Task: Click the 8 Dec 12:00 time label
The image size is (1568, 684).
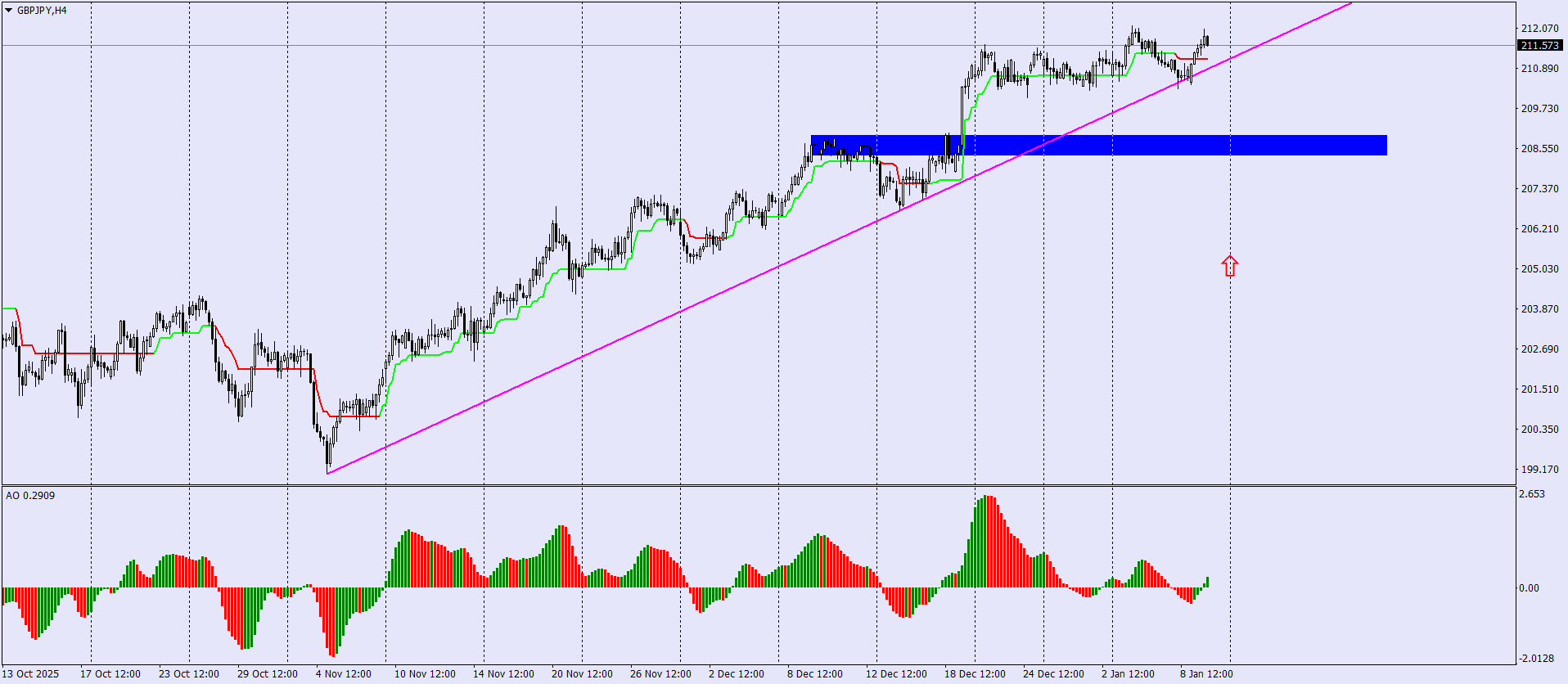Action: tap(815, 674)
